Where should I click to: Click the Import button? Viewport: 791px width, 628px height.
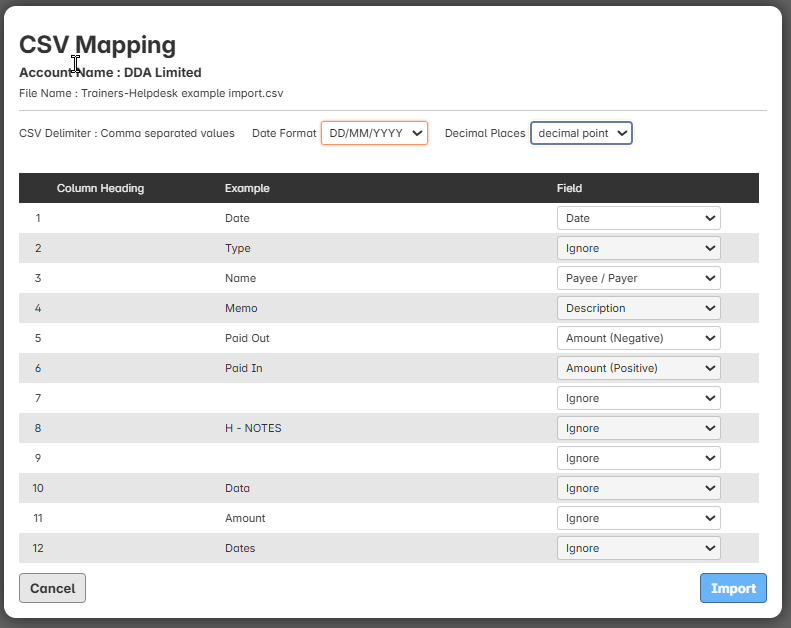click(733, 588)
